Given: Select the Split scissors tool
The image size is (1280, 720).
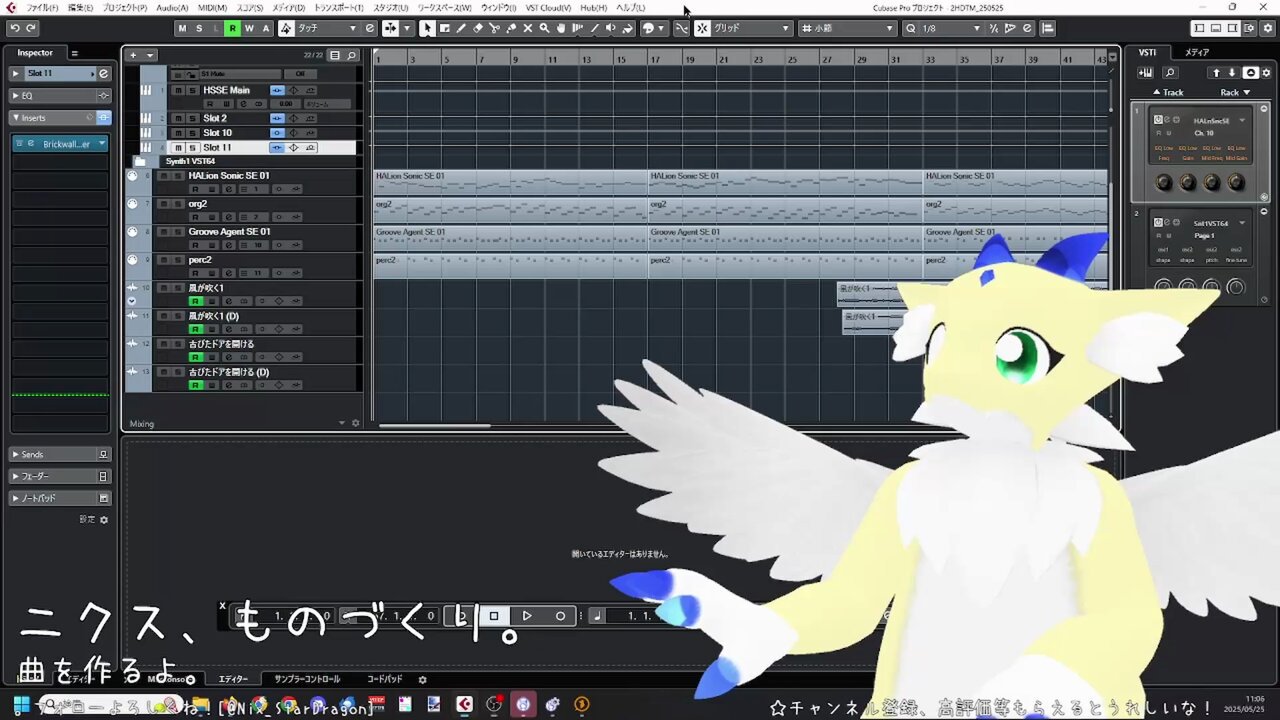Looking at the screenshot, I should click(495, 28).
